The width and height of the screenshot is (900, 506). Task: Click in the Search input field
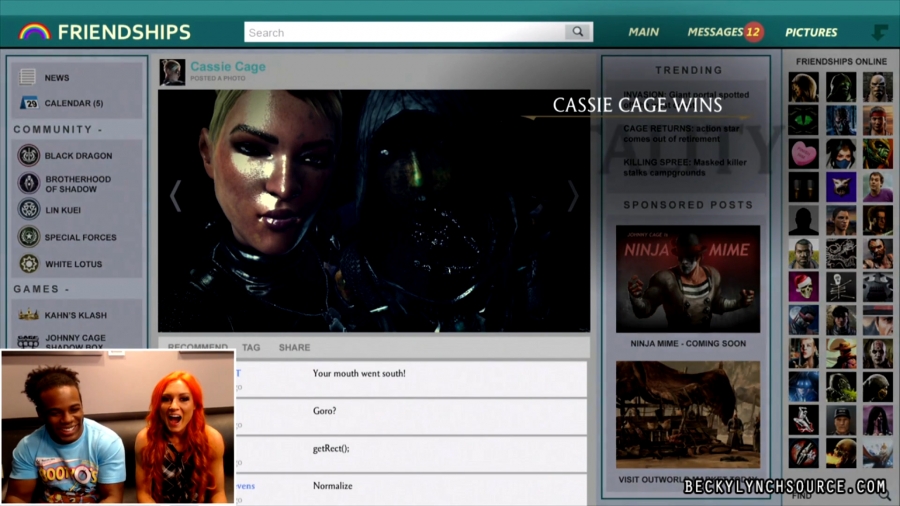404,32
